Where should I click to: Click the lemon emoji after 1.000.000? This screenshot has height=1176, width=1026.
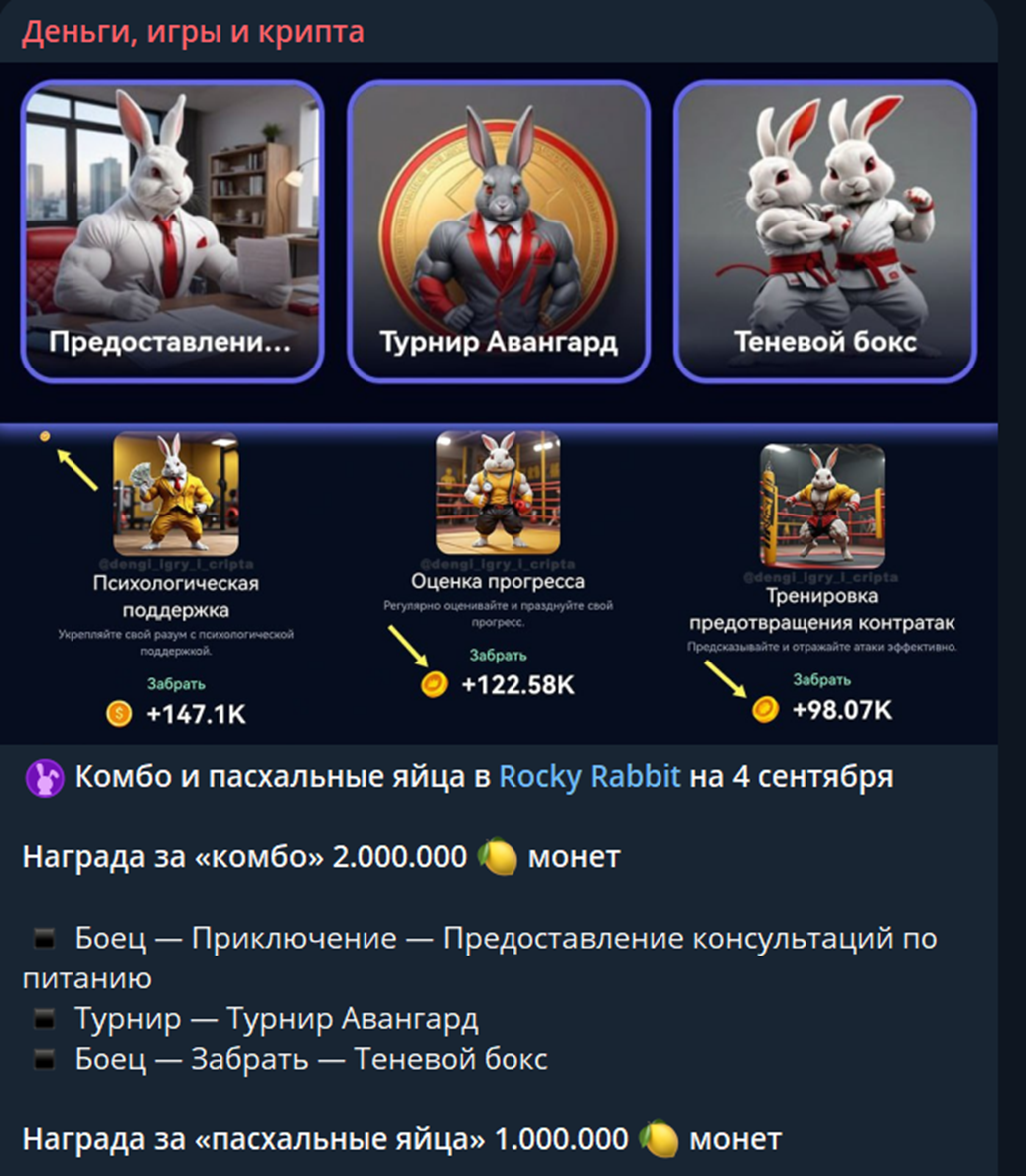point(660,1139)
